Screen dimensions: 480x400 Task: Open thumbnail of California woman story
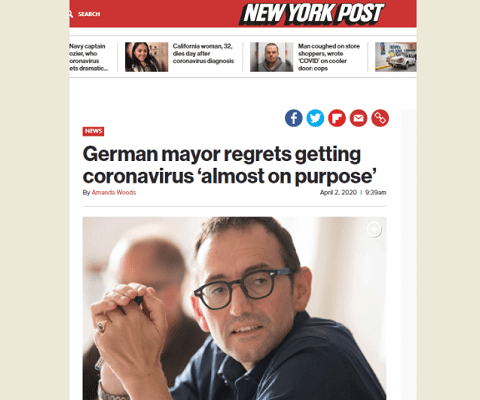pyautogui.click(x=147, y=57)
